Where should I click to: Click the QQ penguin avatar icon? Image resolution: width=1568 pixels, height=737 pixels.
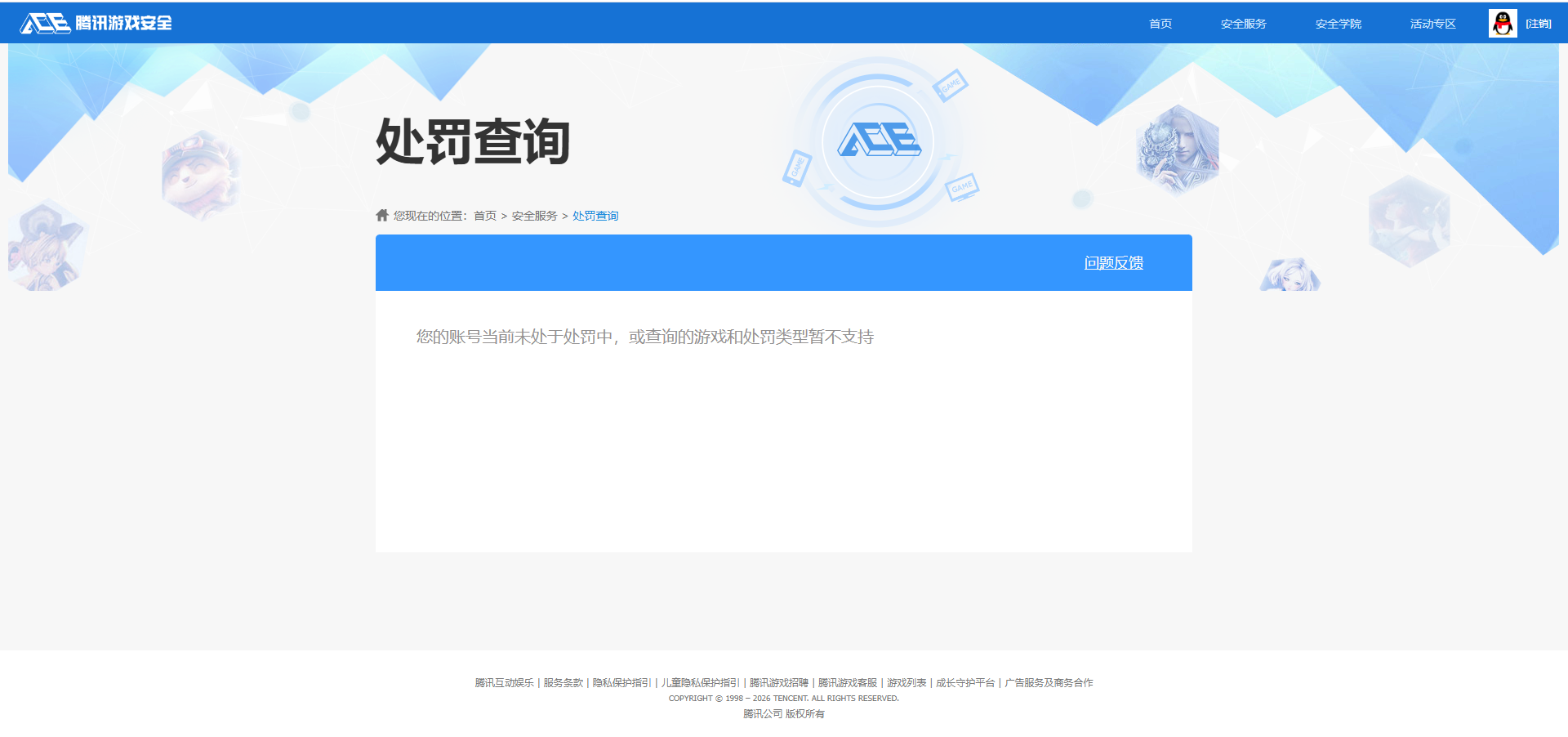tap(1503, 22)
